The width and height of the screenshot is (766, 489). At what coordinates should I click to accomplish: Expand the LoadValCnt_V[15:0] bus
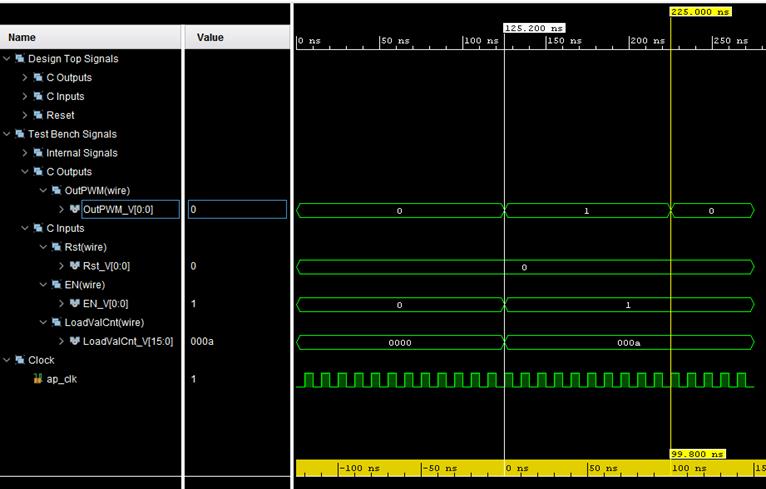(x=61, y=342)
